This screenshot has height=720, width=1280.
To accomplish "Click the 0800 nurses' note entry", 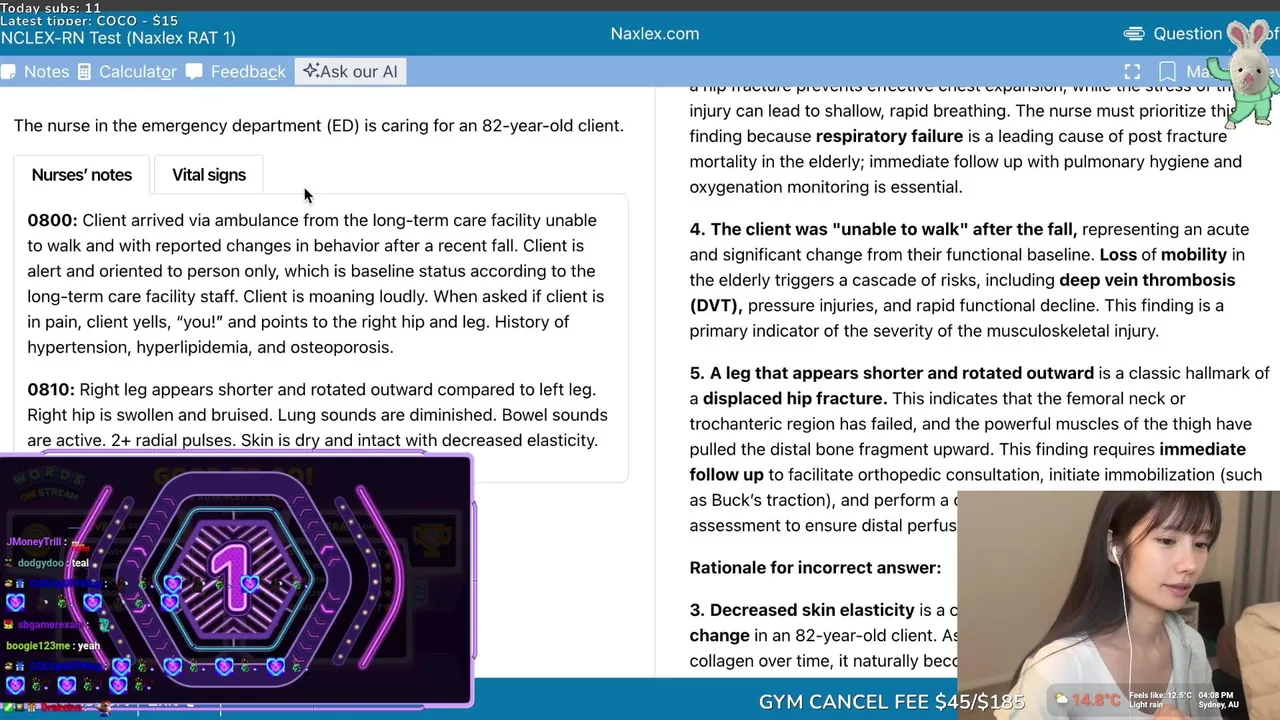I will click(x=316, y=284).
